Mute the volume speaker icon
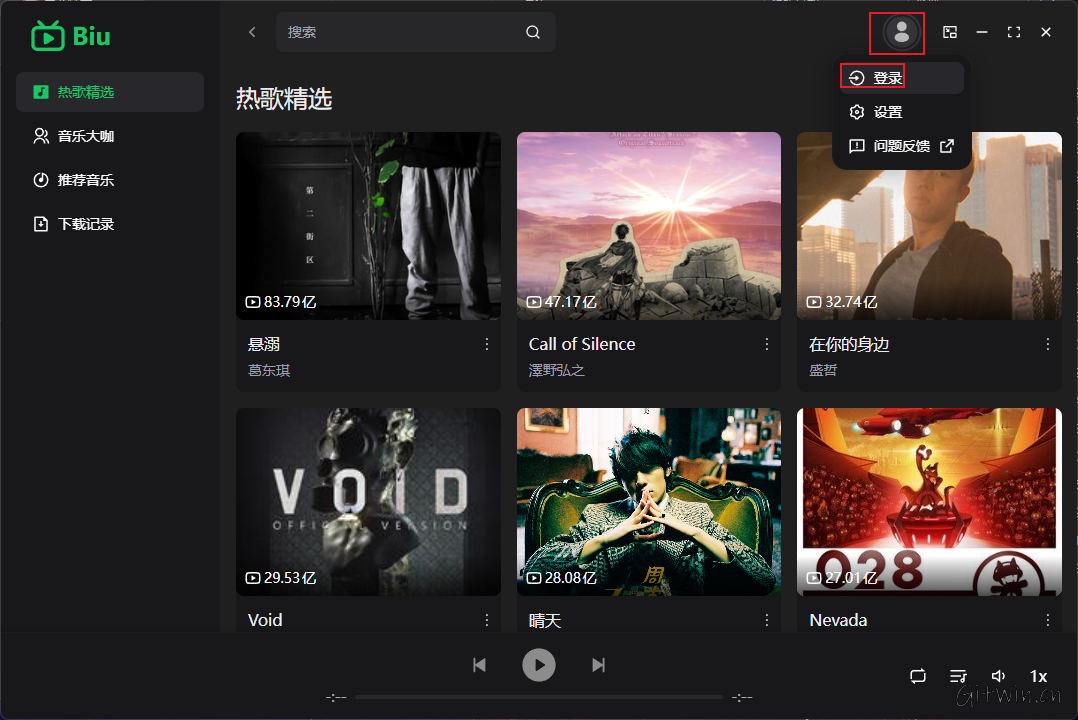The height and width of the screenshot is (720, 1078). tap(998, 676)
